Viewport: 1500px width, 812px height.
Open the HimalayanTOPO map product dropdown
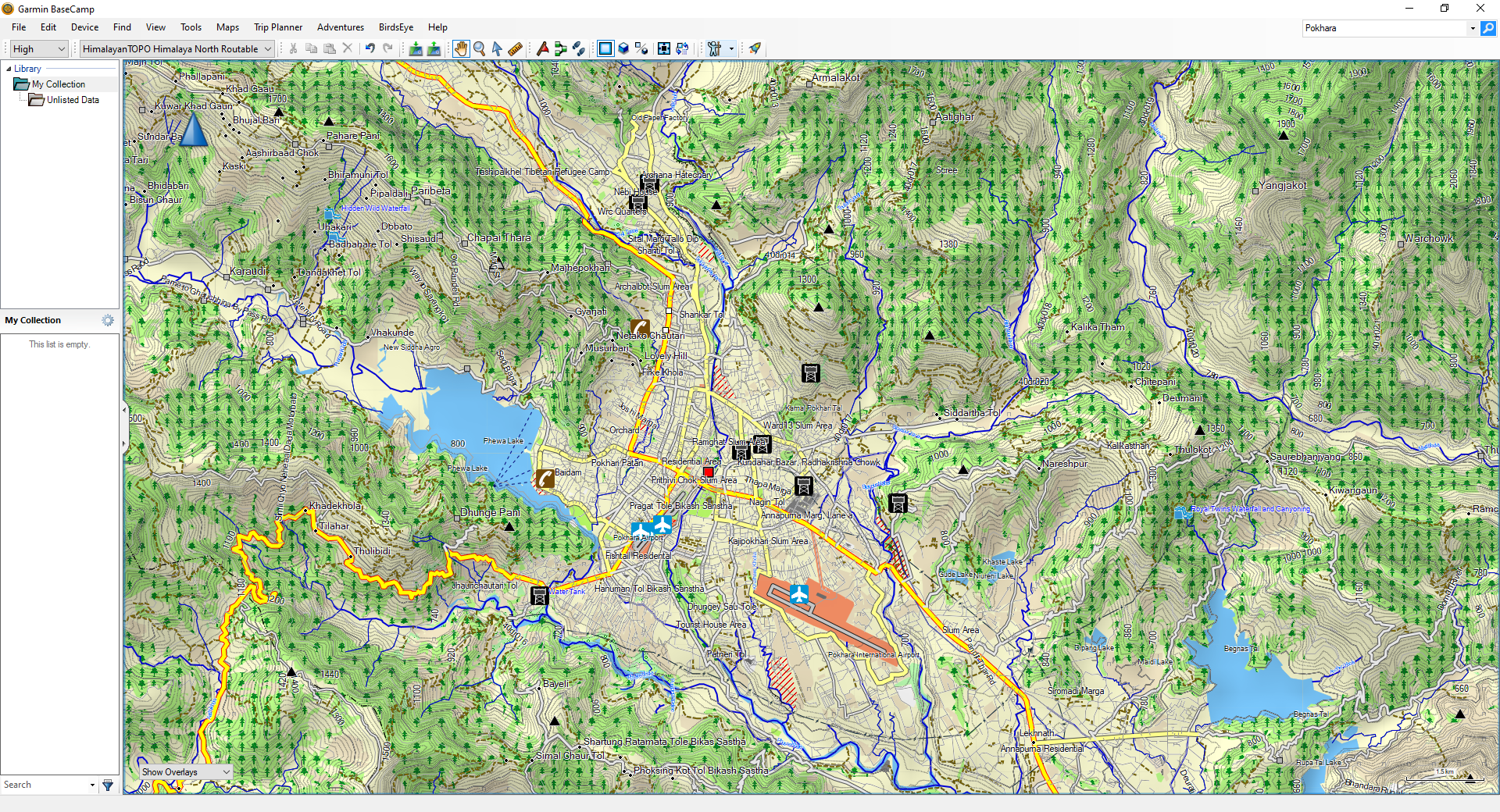[x=177, y=48]
